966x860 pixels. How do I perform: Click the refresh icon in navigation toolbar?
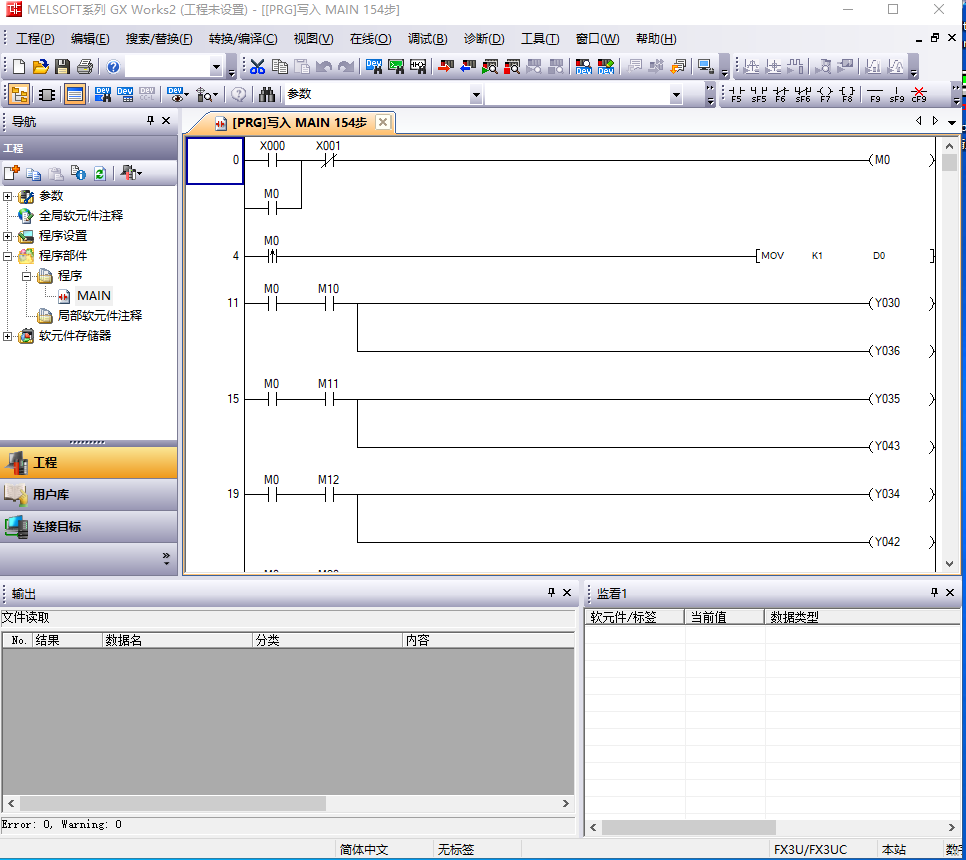[100, 174]
